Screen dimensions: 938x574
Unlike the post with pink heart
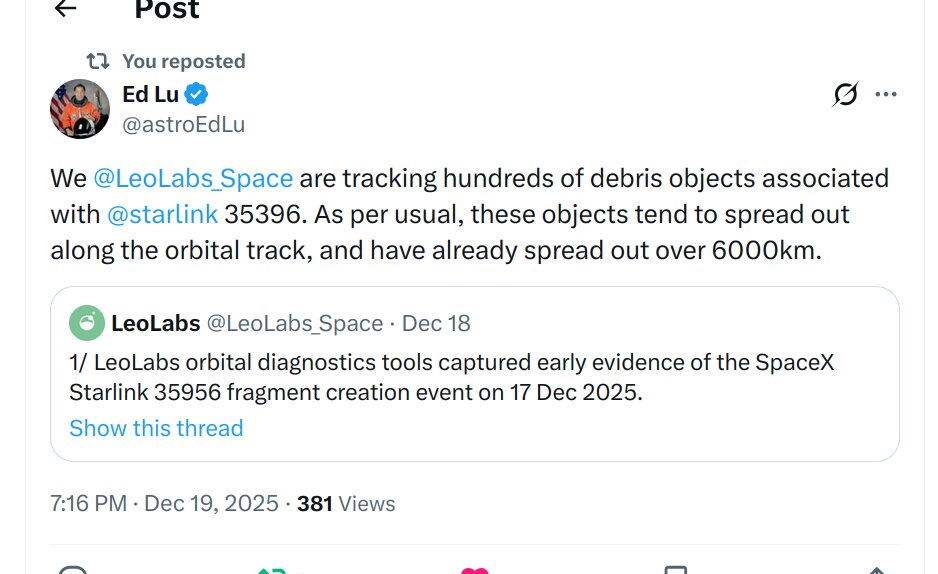click(474, 571)
